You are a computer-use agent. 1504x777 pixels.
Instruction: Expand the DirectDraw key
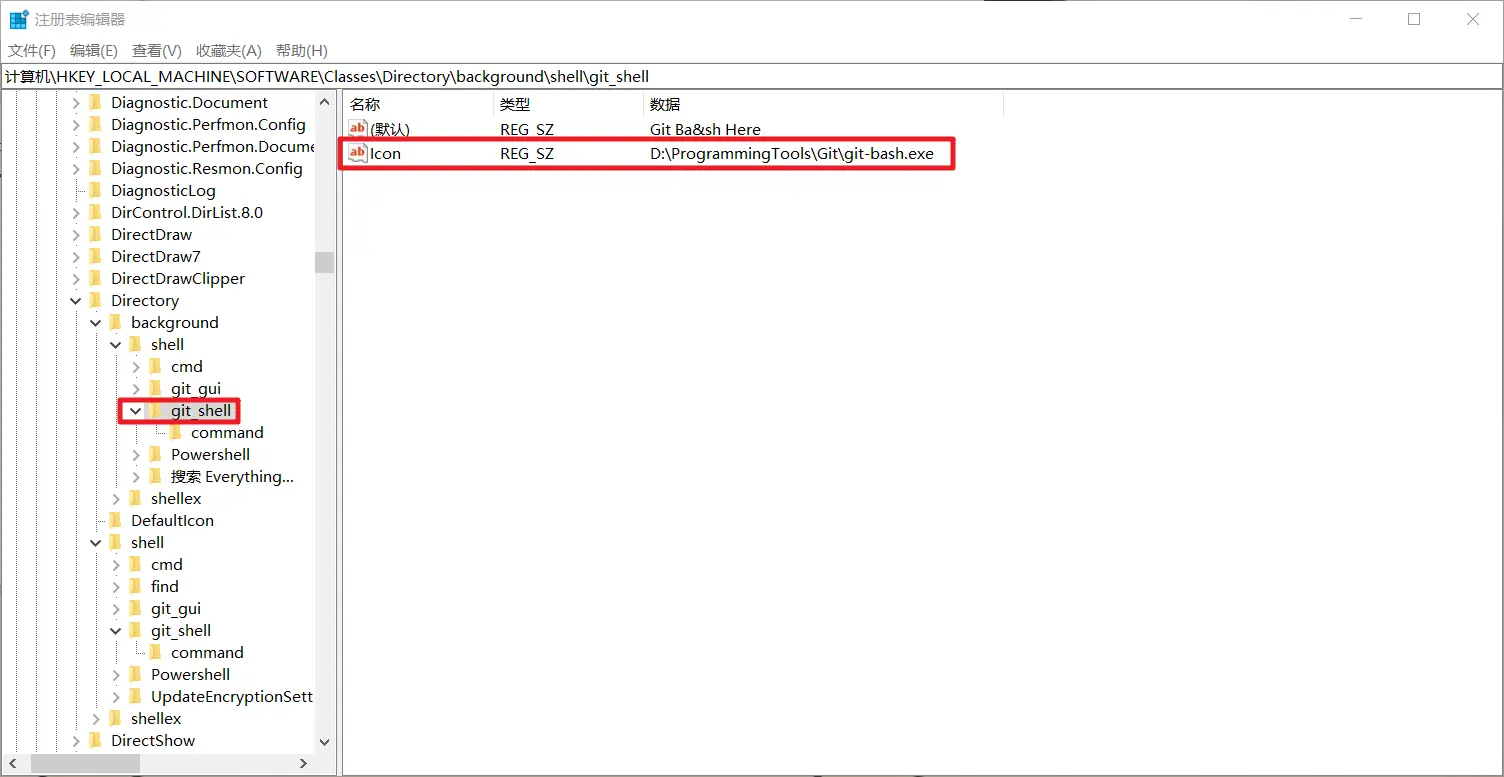(x=76, y=234)
